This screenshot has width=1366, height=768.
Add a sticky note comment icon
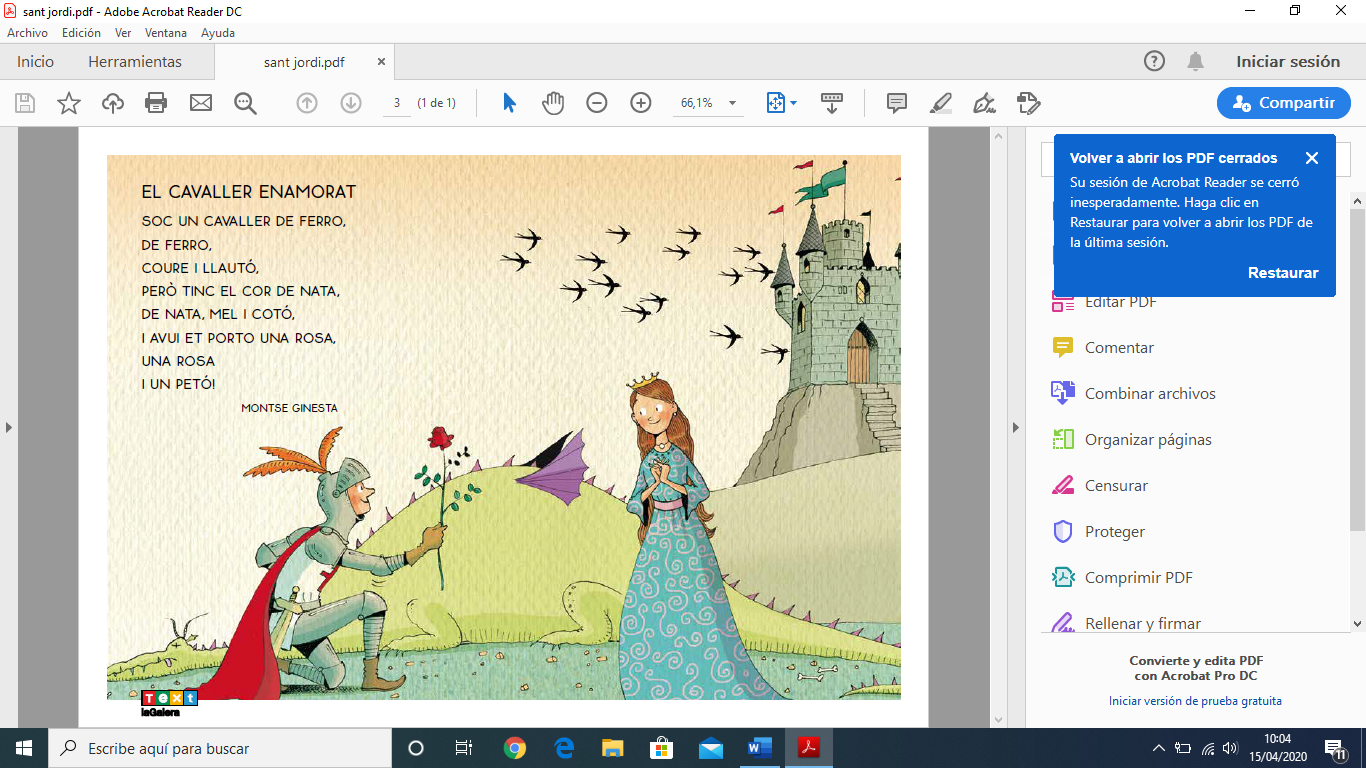(897, 103)
